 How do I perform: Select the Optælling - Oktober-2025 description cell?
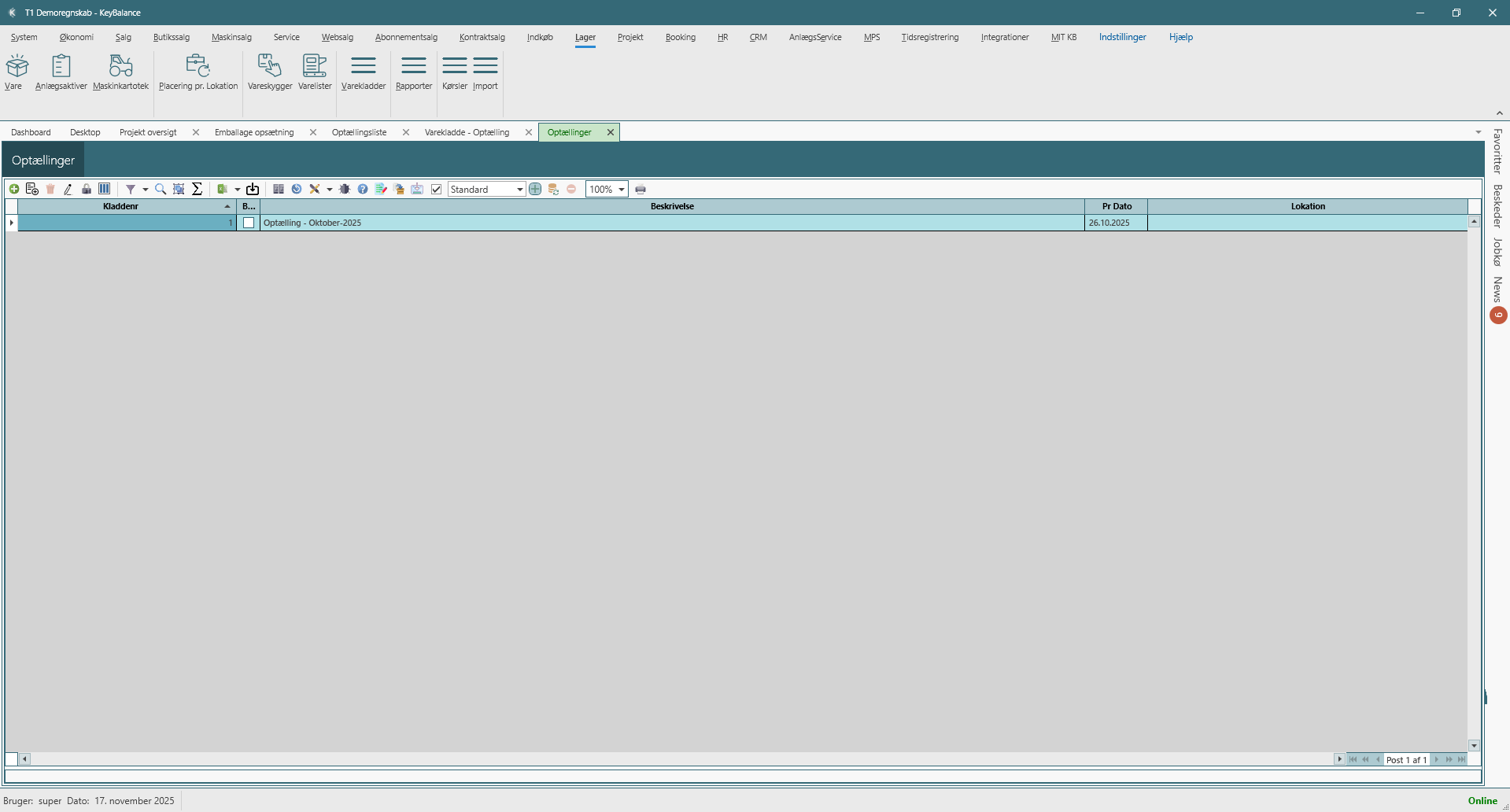point(672,223)
